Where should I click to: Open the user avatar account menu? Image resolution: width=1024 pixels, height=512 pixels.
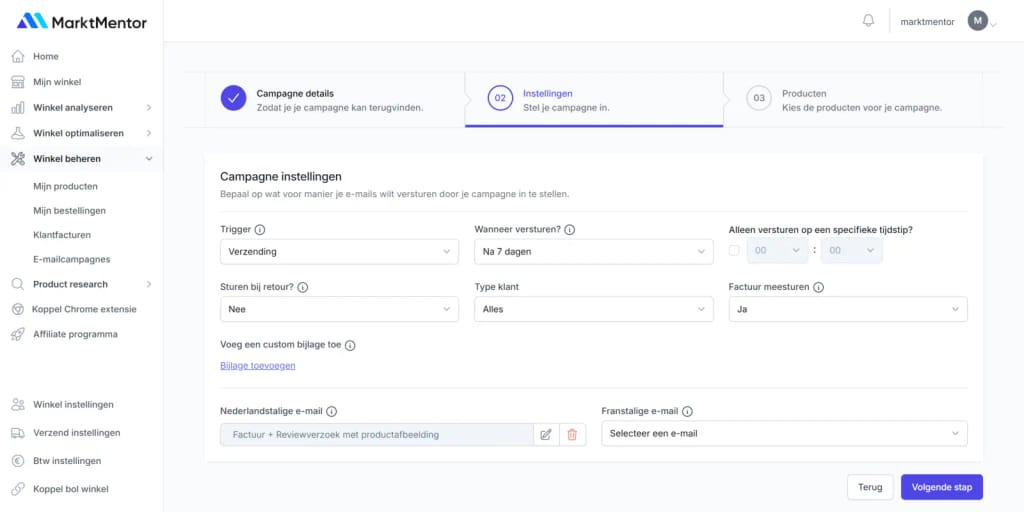tap(978, 21)
